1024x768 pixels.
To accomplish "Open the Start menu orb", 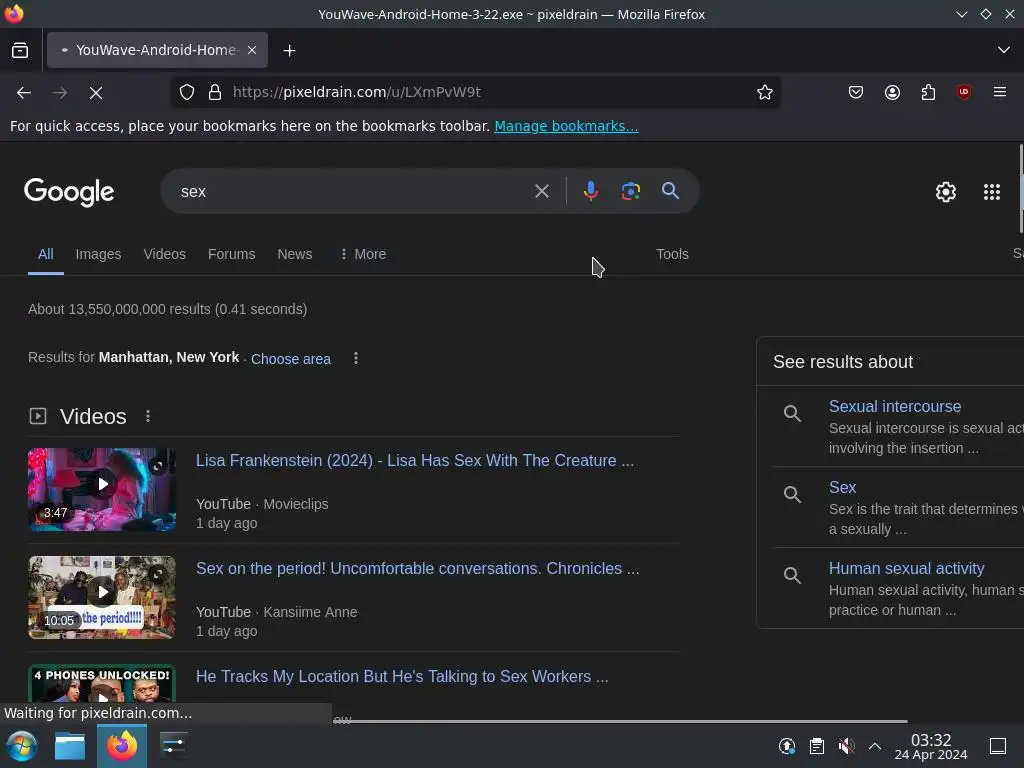I will point(22,746).
